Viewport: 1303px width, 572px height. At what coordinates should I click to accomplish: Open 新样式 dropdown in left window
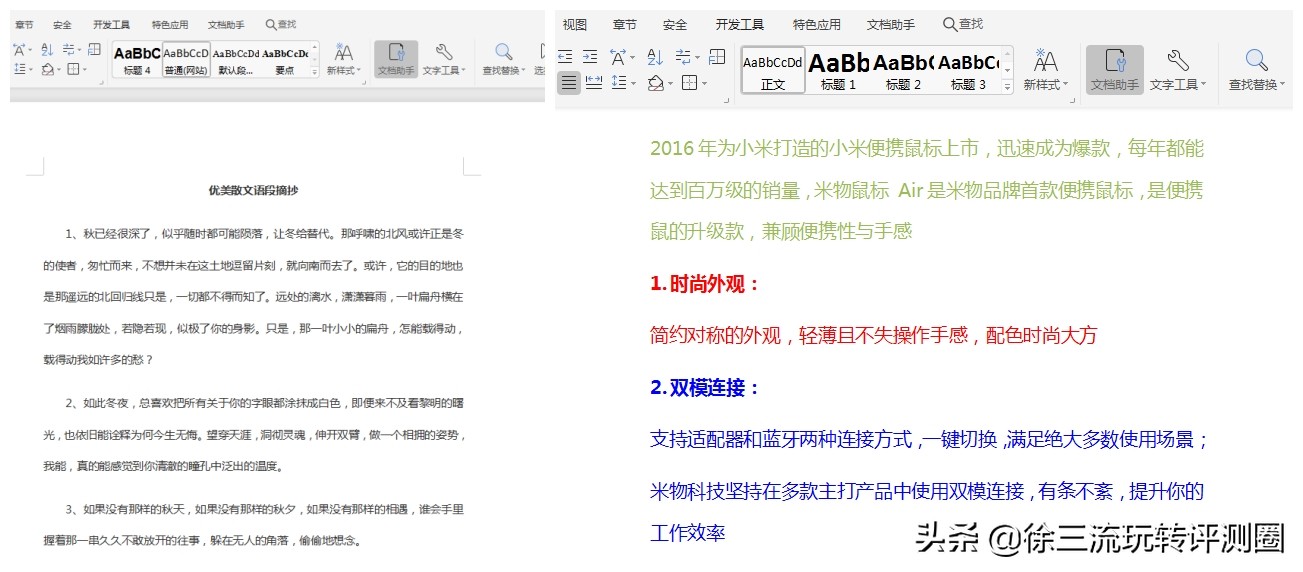(x=360, y=70)
